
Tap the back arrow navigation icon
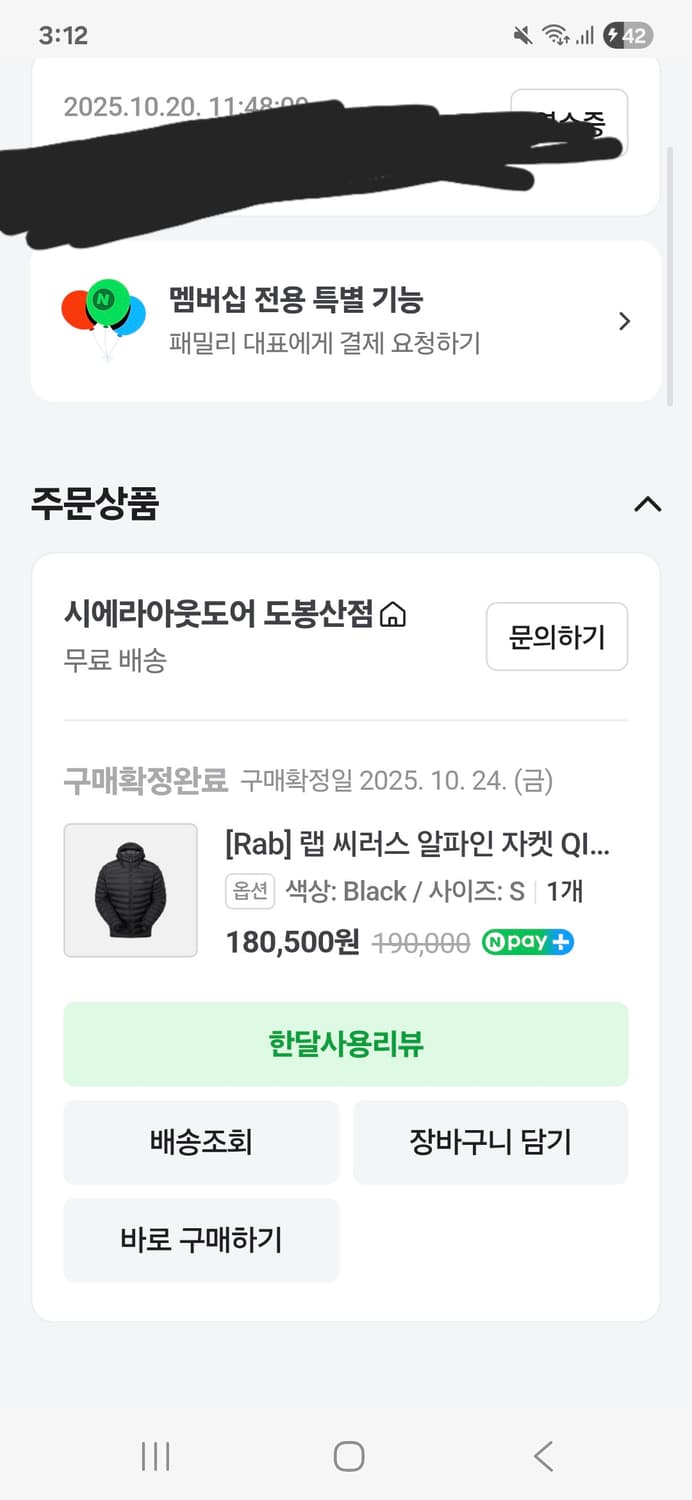tap(542, 1458)
